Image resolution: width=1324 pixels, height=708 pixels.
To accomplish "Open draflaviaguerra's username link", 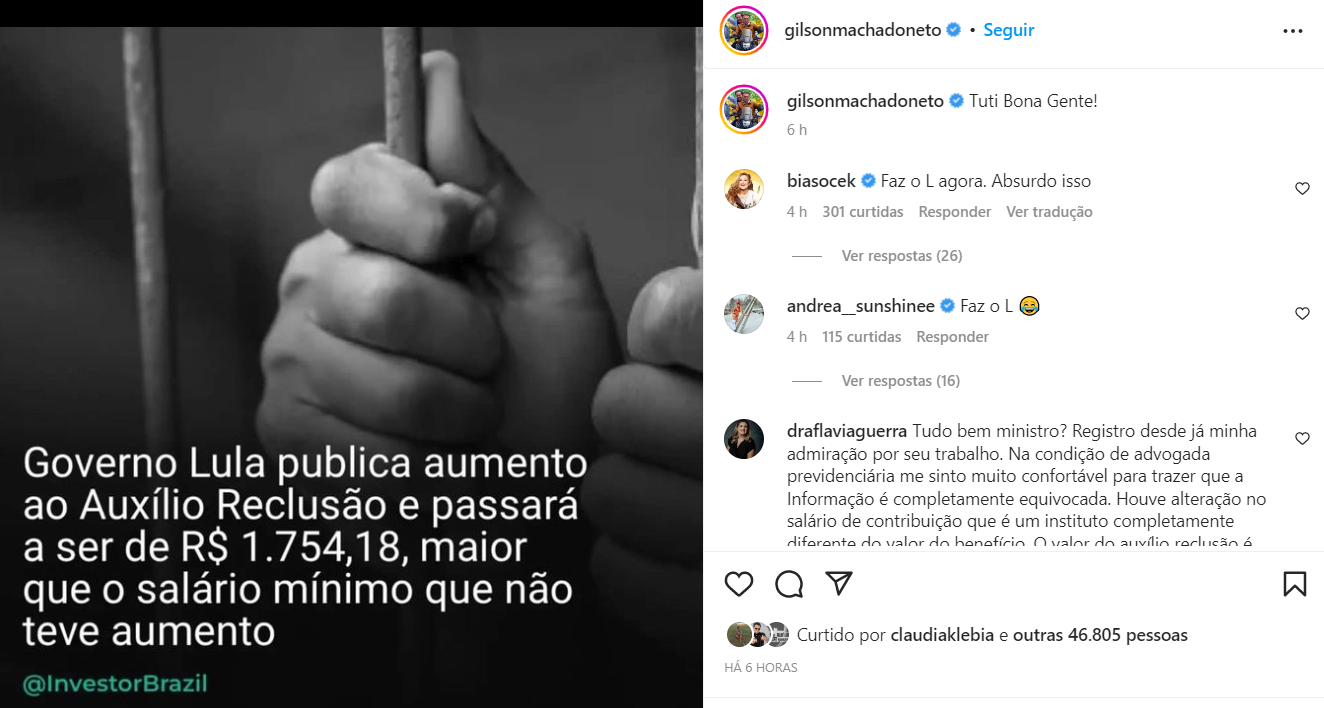I will [847, 431].
